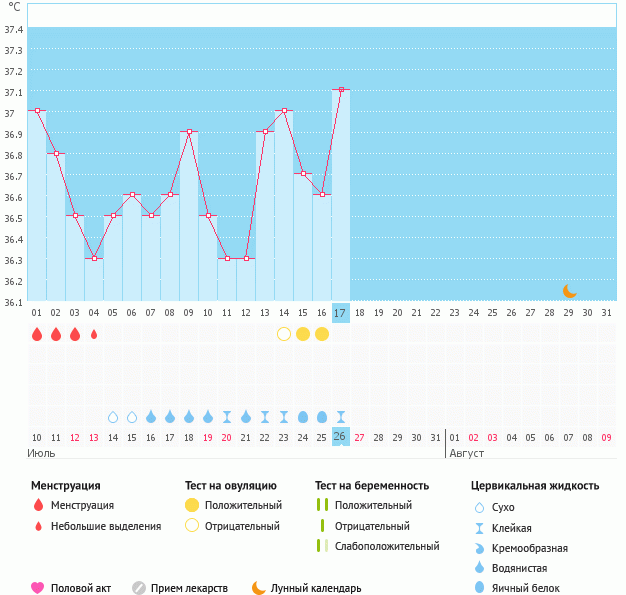This screenshot has height=595, width=626.
Task: Click the dry cervical fluid icon on day 05
Action: click(113, 416)
